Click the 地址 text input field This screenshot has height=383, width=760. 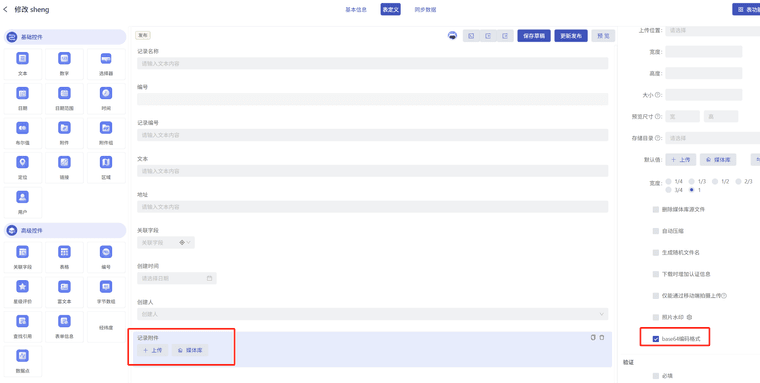tap(372, 207)
